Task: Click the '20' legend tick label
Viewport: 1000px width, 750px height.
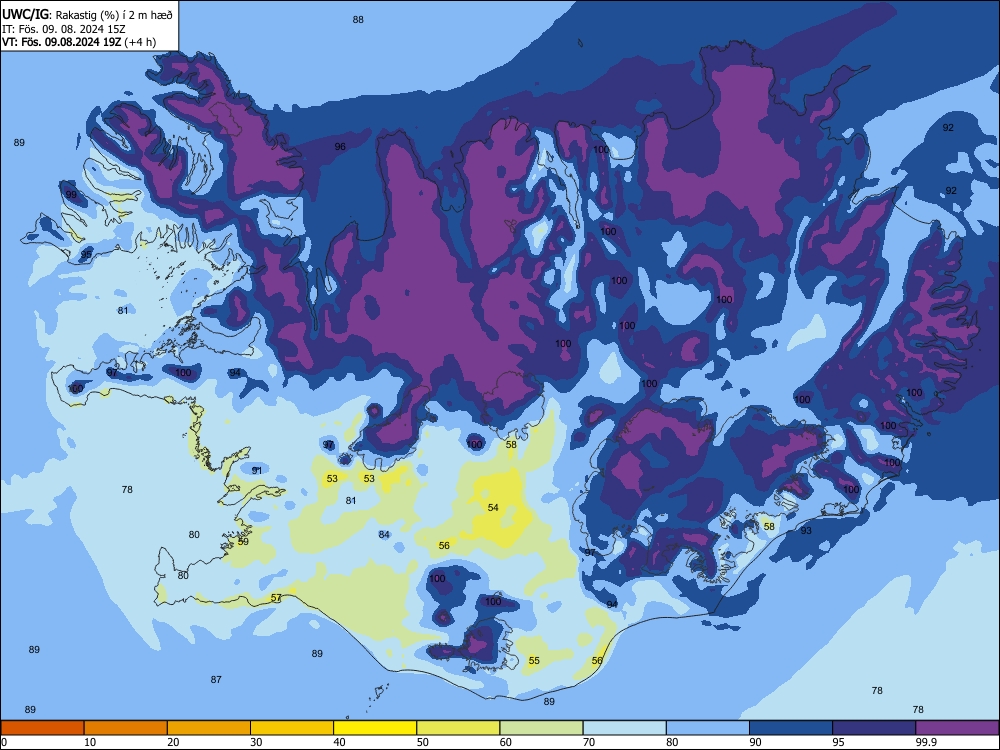Action: tap(173, 742)
